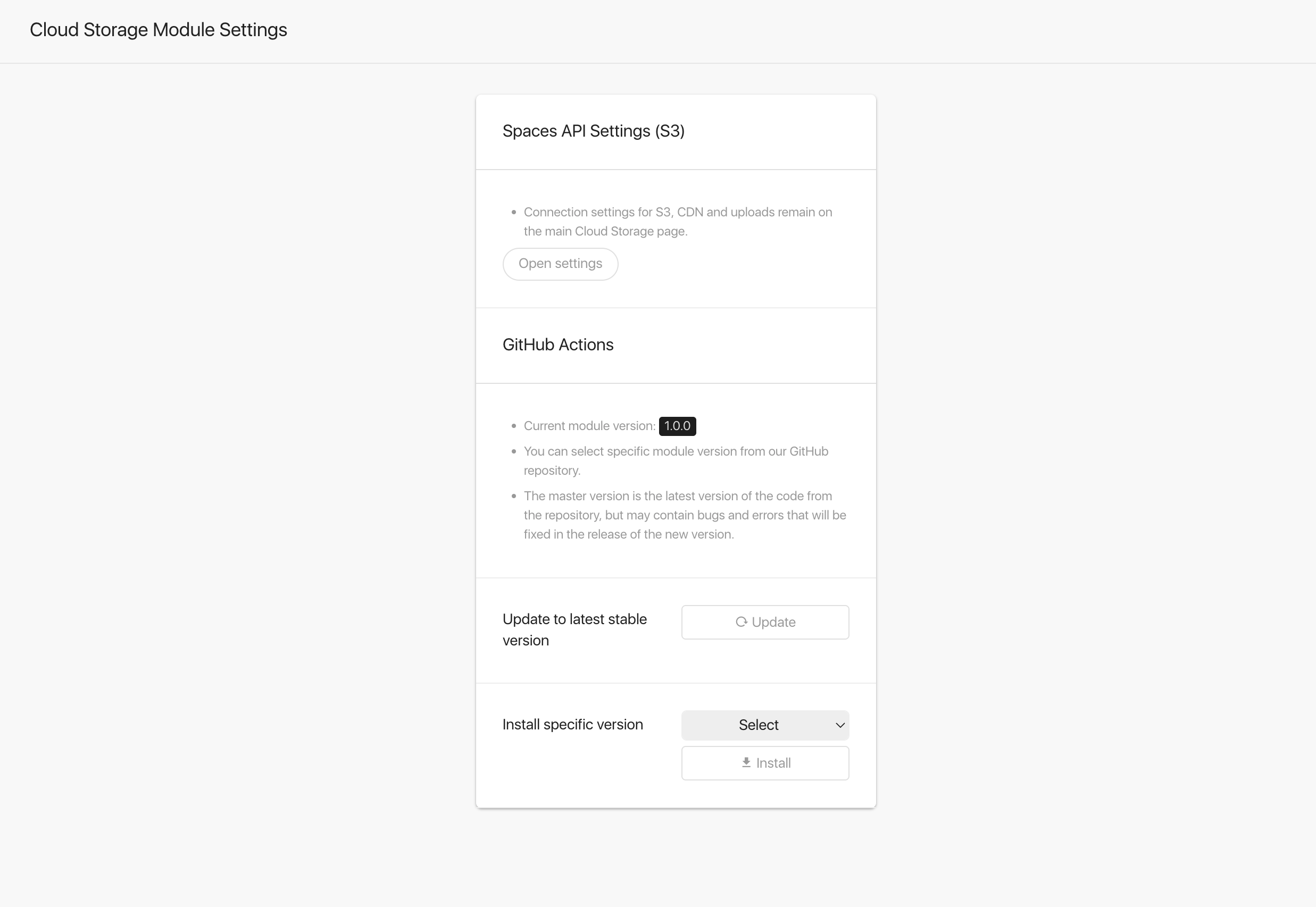
Task: Click the refresh icon in Update button
Action: click(x=742, y=622)
